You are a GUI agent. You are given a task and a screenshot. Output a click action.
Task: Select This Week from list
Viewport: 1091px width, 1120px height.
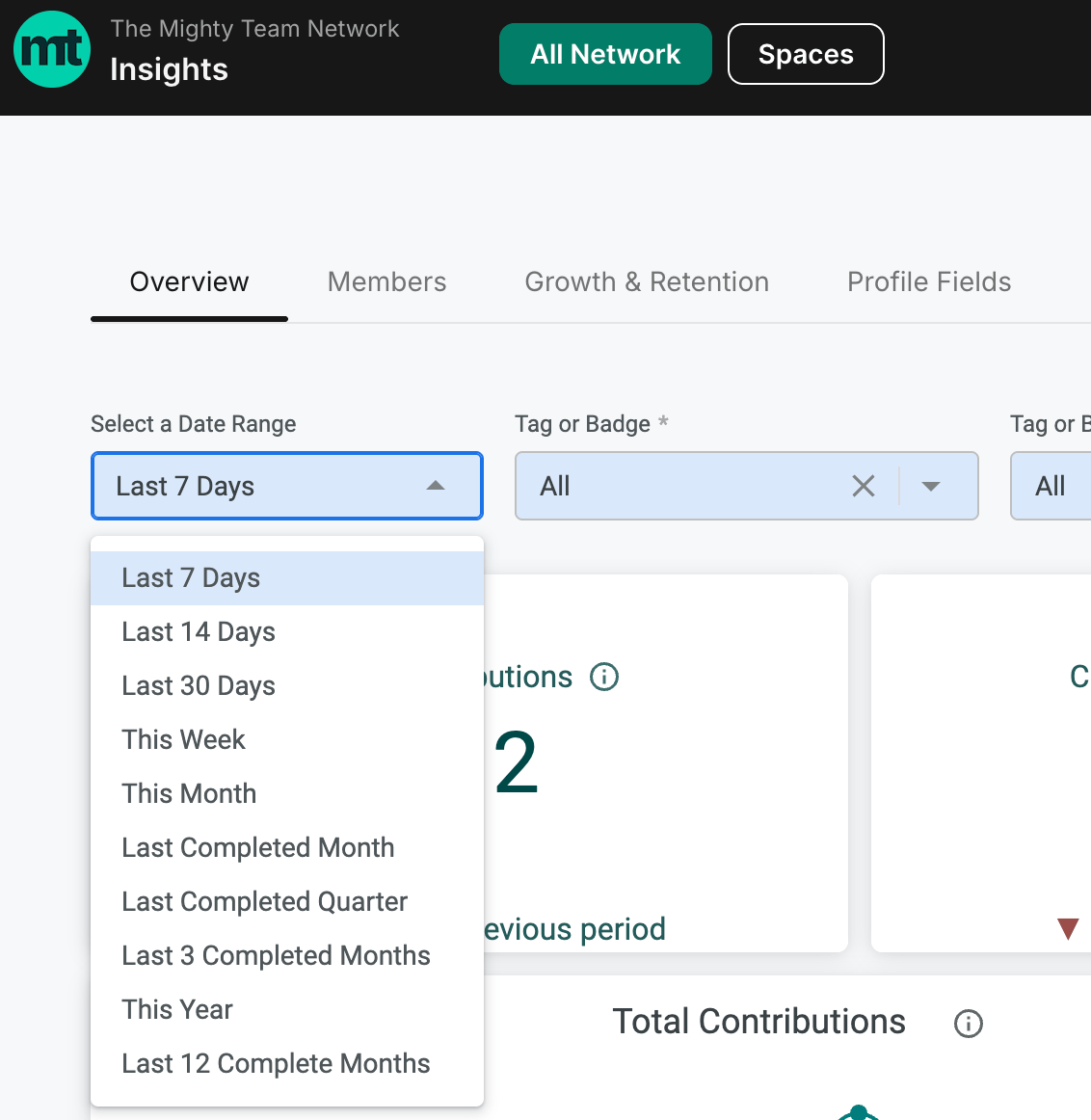coord(287,740)
